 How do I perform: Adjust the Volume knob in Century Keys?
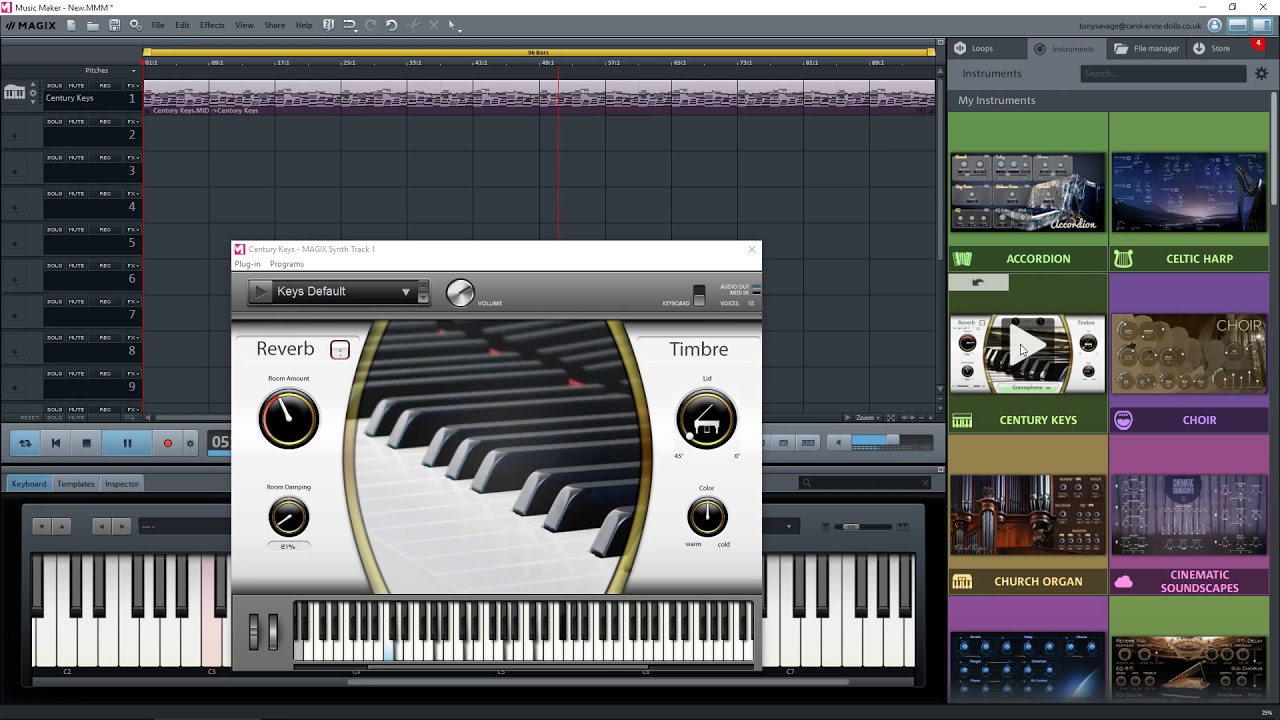460,292
